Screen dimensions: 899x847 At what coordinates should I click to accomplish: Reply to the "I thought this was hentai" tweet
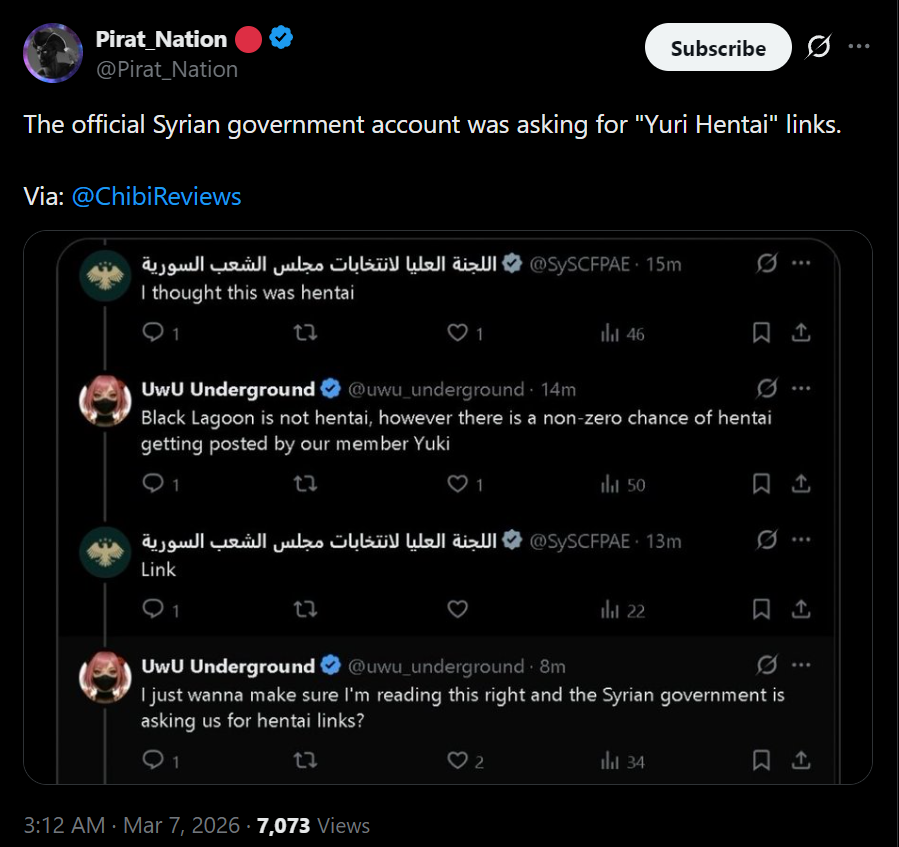coord(153,332)
